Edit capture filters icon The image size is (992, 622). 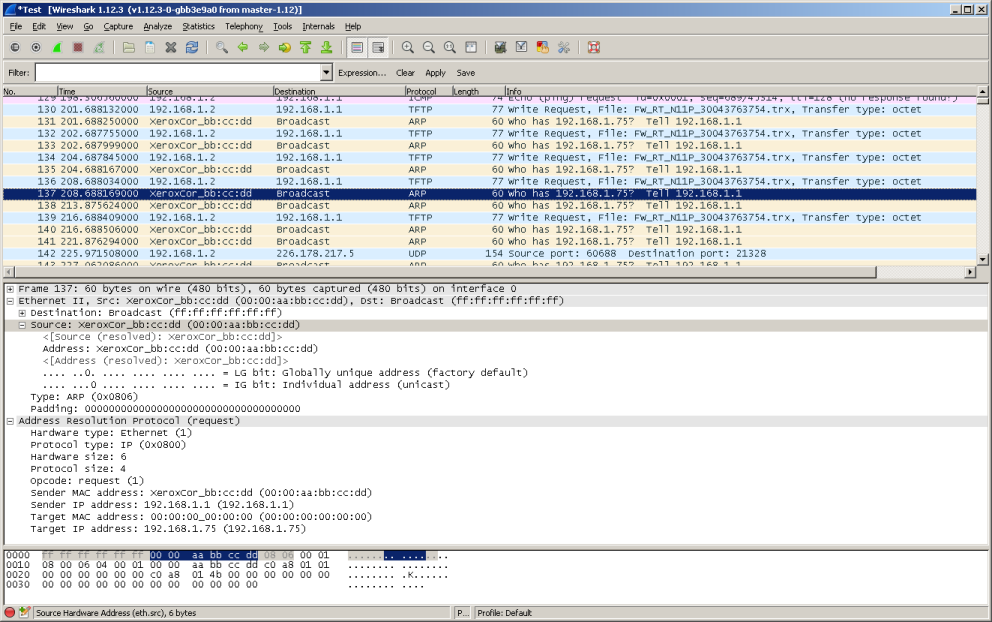(500, 47)
